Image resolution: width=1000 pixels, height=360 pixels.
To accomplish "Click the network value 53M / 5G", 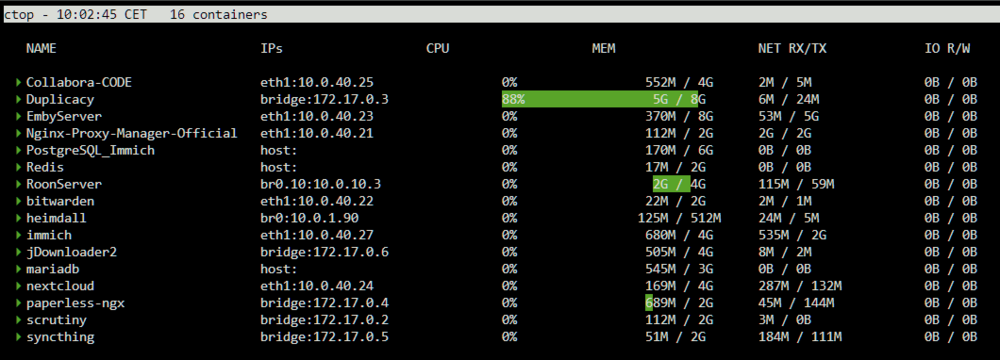I will [x=788, y=116].
